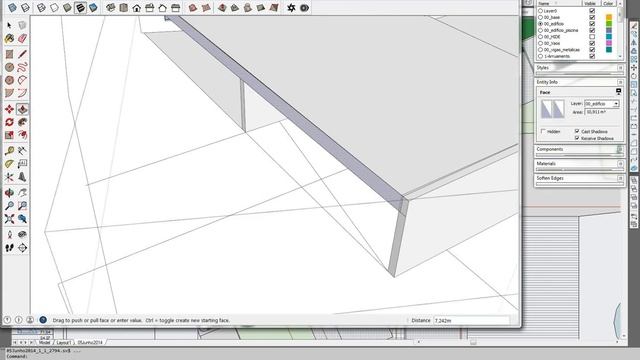Click the Zoom Extents tool

(9, 219)
